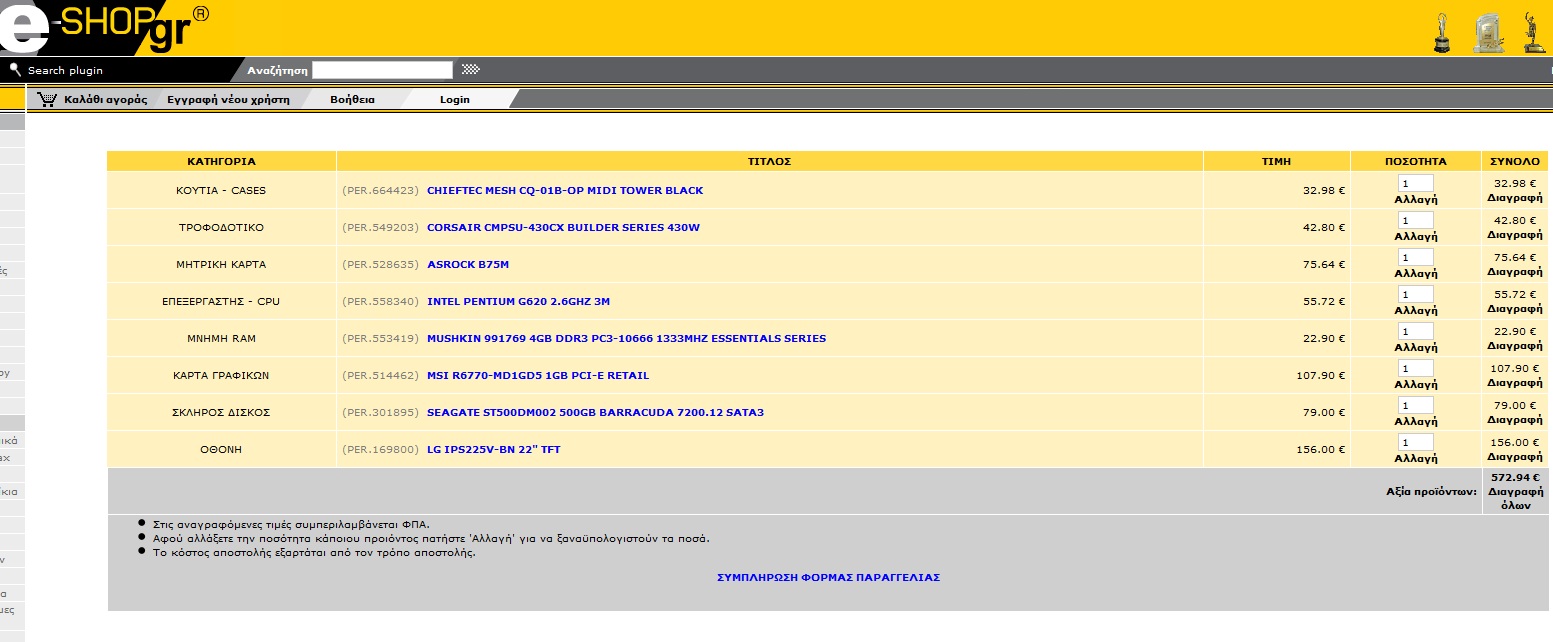
Task: Open LG IPS225V-BN 22" TFT link
Action: (x=494, y=449)
